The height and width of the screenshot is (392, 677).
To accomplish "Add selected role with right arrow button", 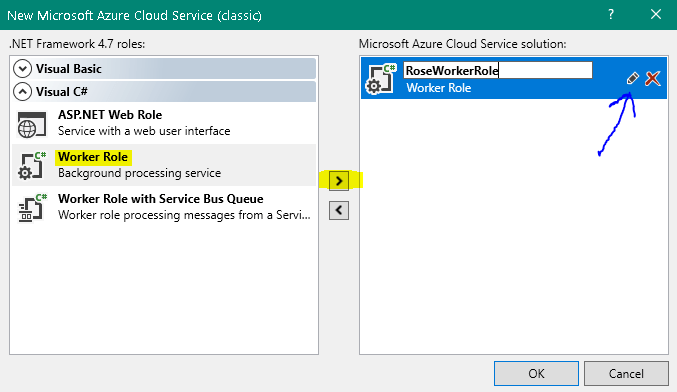I will (x=339, y=181).
